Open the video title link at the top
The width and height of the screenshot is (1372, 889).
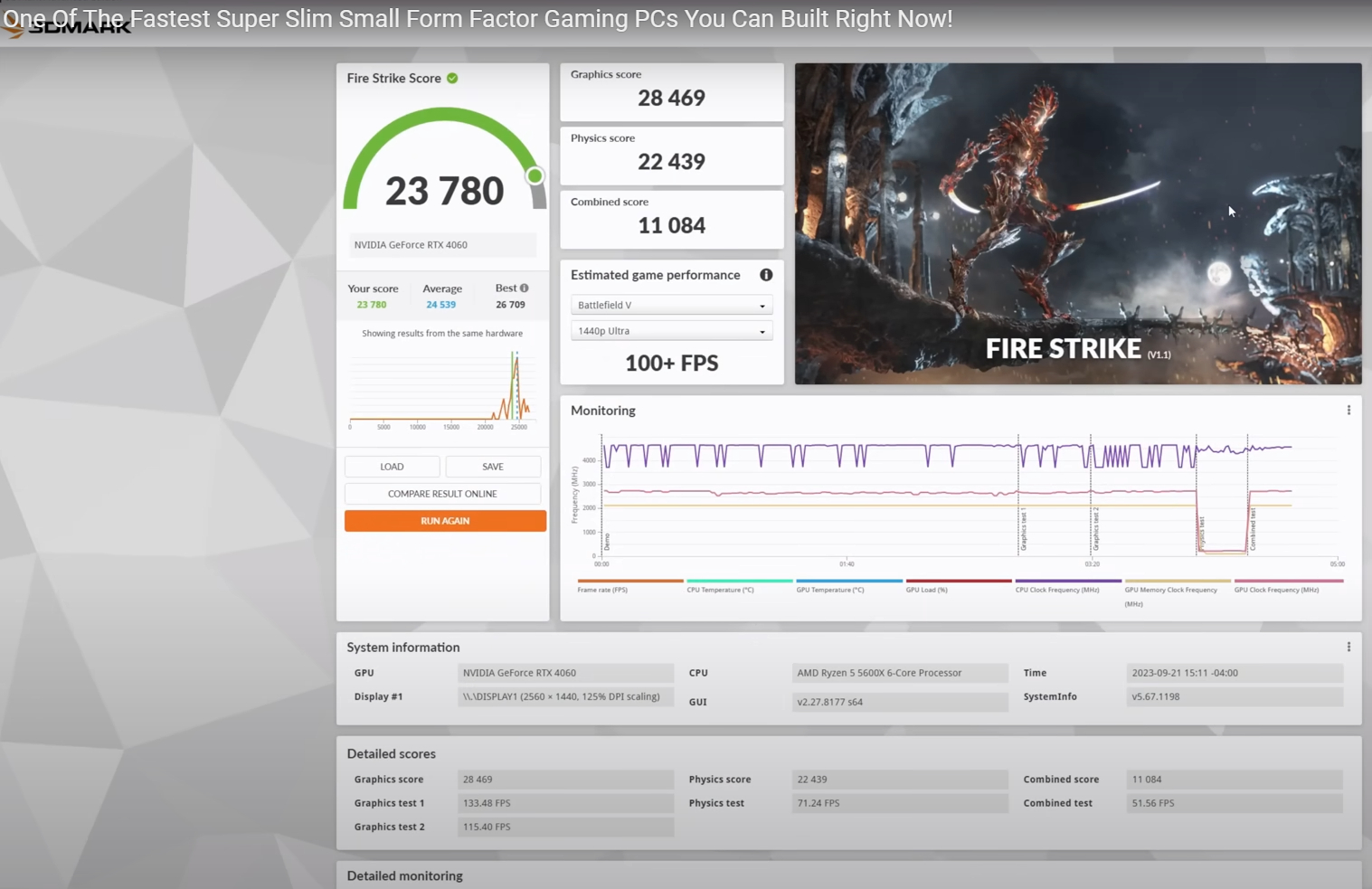478,19
